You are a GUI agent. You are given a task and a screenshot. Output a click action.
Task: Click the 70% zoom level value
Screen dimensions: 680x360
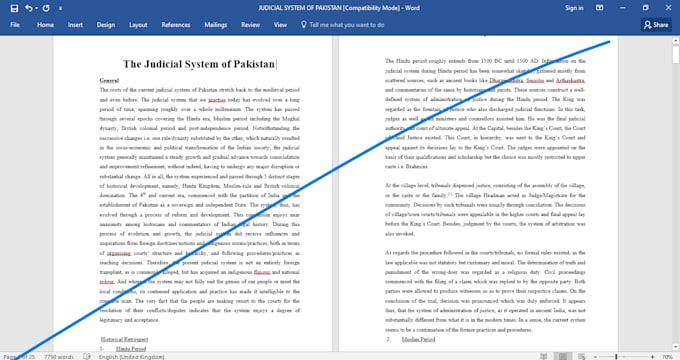667,357
